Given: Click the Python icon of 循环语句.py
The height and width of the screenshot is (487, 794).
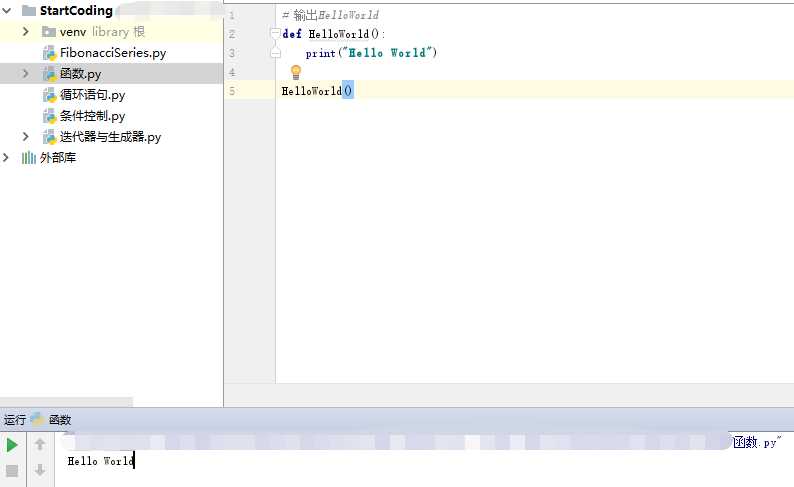Looking at the screenshot, I should pyautogui.click(x=49, y=95).
